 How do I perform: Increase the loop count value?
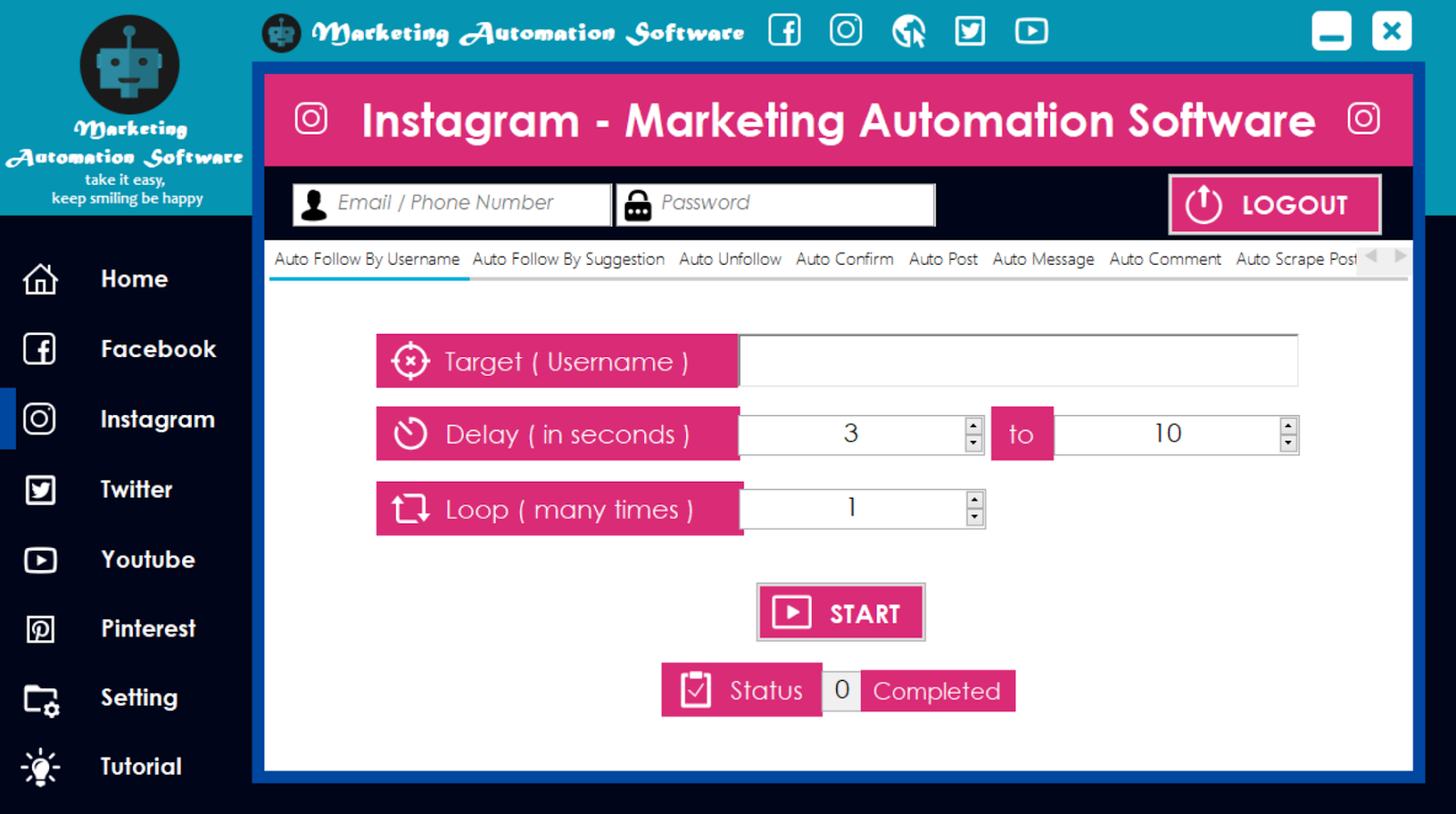(975, 500)
